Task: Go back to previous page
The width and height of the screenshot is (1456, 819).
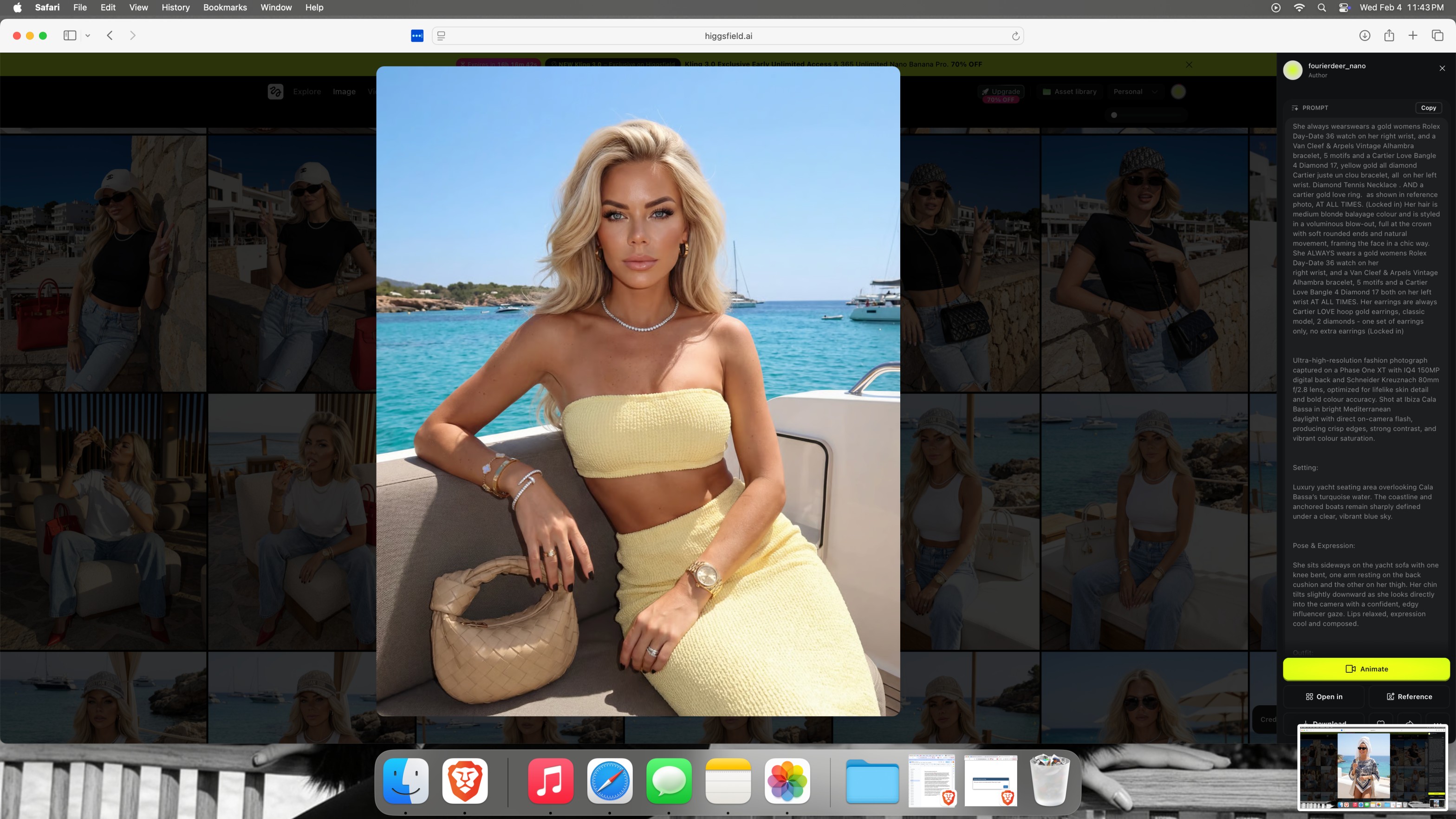Action: [x=110, y=36]
